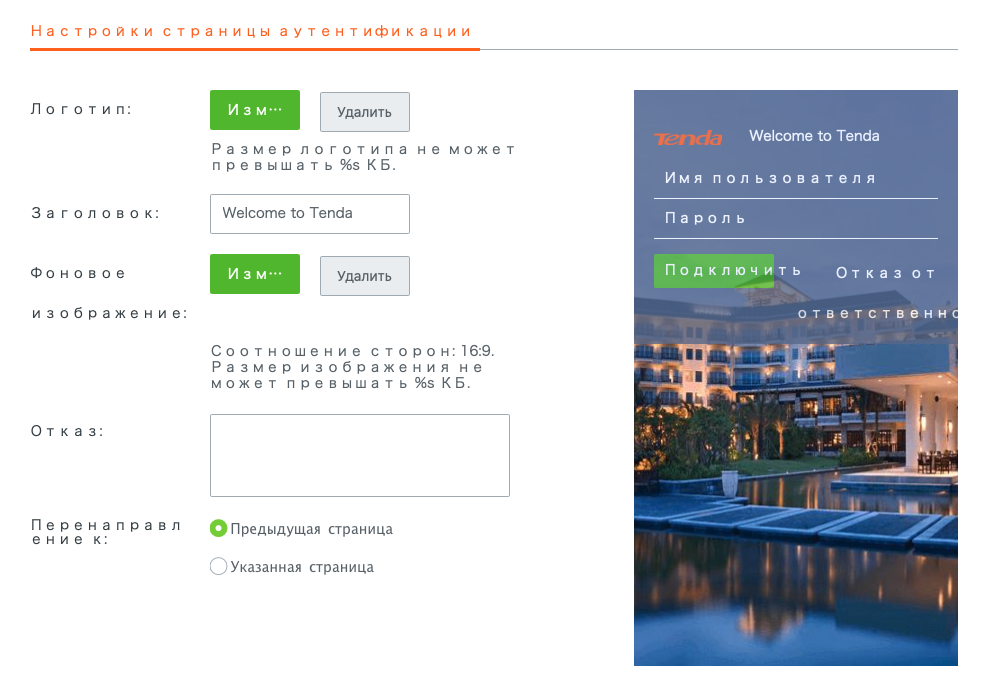
Task: Click the green change button for Логотип
Action: tap(255, 110)
